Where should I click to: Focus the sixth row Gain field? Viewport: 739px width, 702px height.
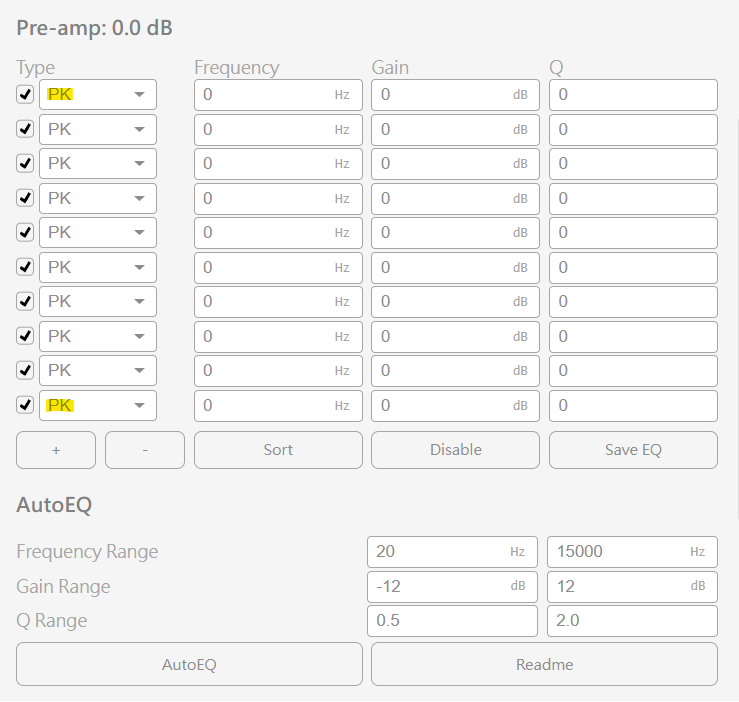(455, 268)
